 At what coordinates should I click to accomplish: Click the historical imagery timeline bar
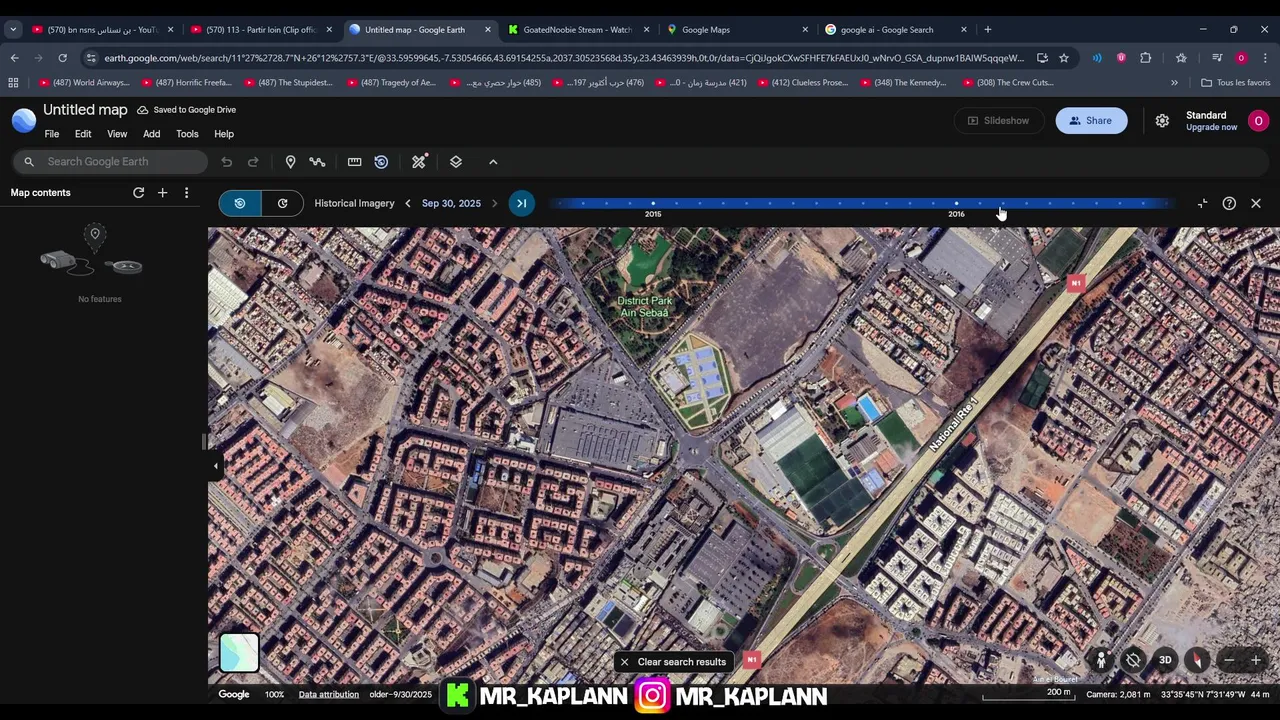(859, 204)
